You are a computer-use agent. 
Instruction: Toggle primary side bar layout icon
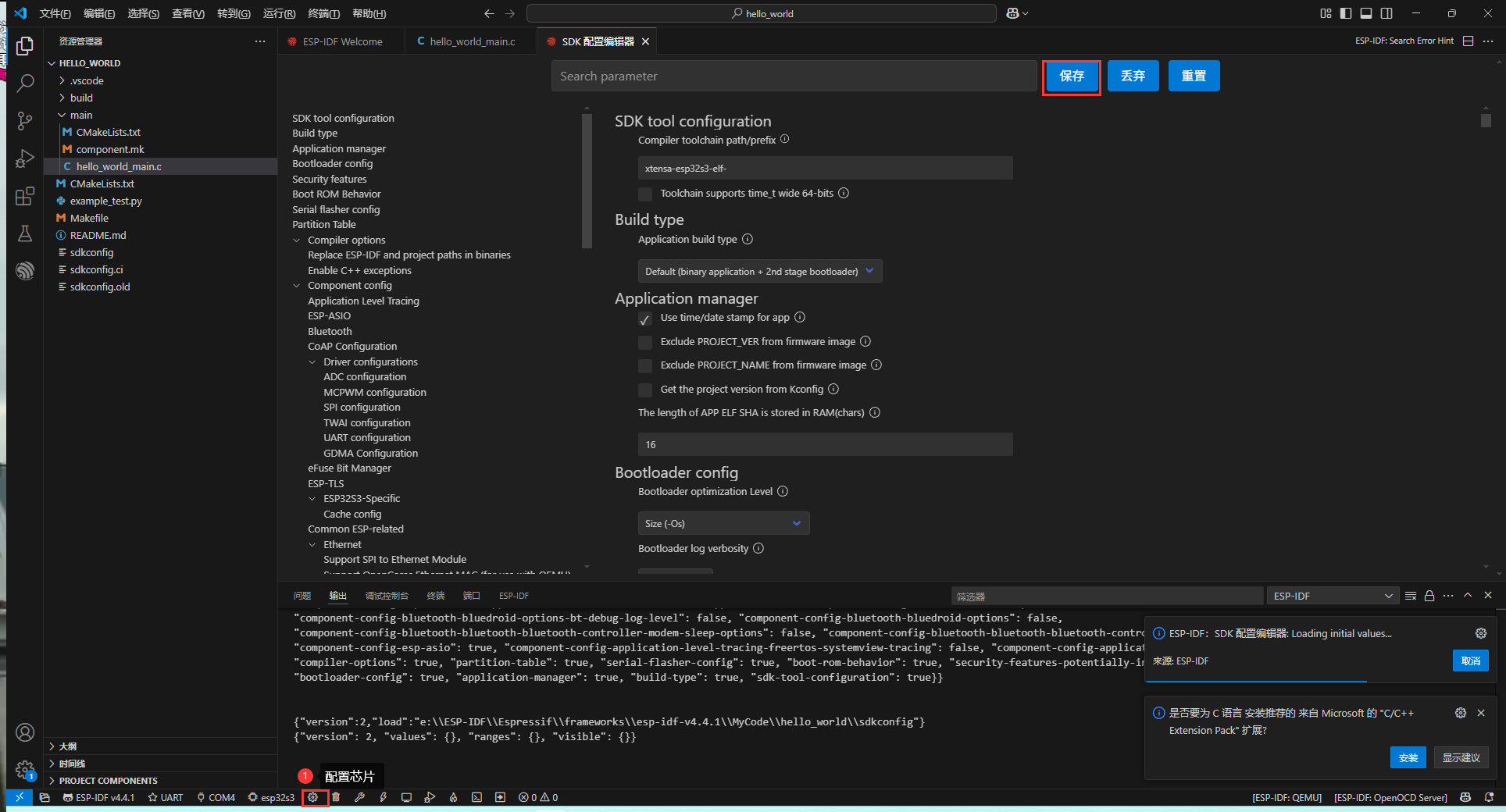point(1346,13)
